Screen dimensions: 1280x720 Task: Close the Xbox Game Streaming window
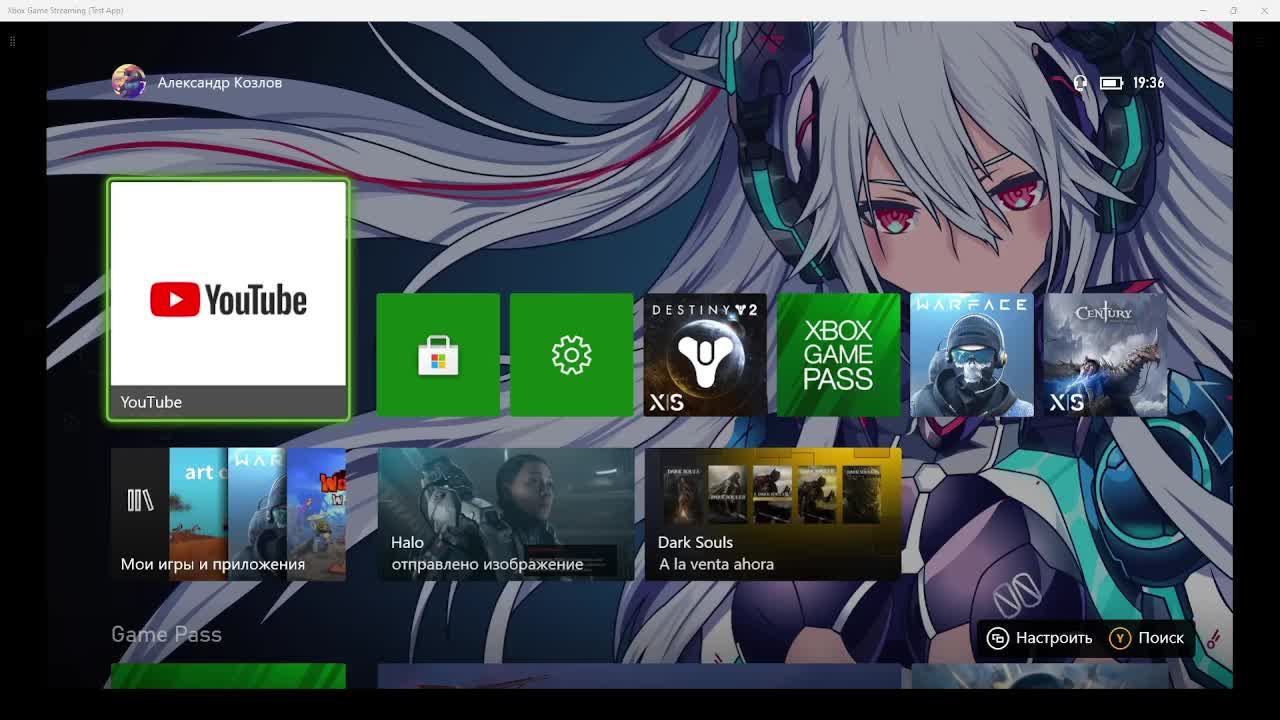(x=1264, y=10)
